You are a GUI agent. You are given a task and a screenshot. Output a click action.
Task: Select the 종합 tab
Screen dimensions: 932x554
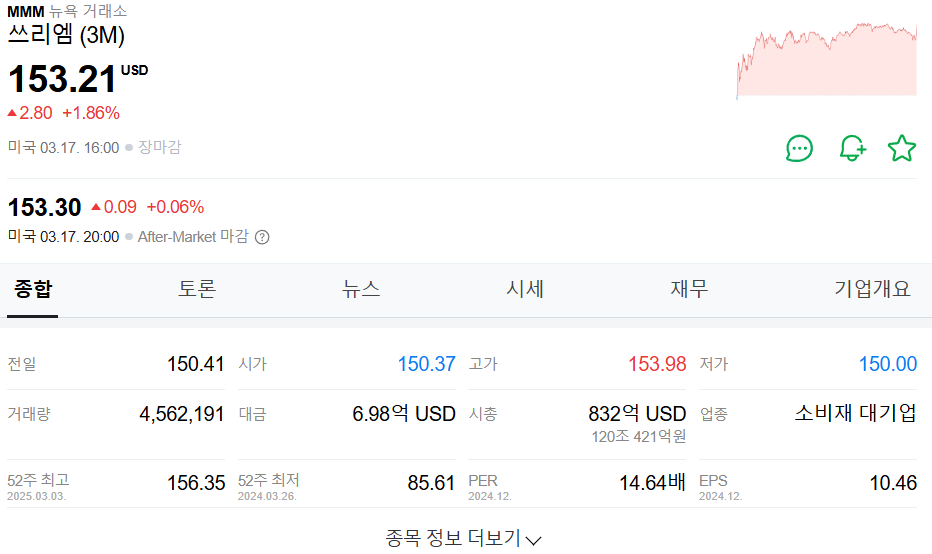33,289
